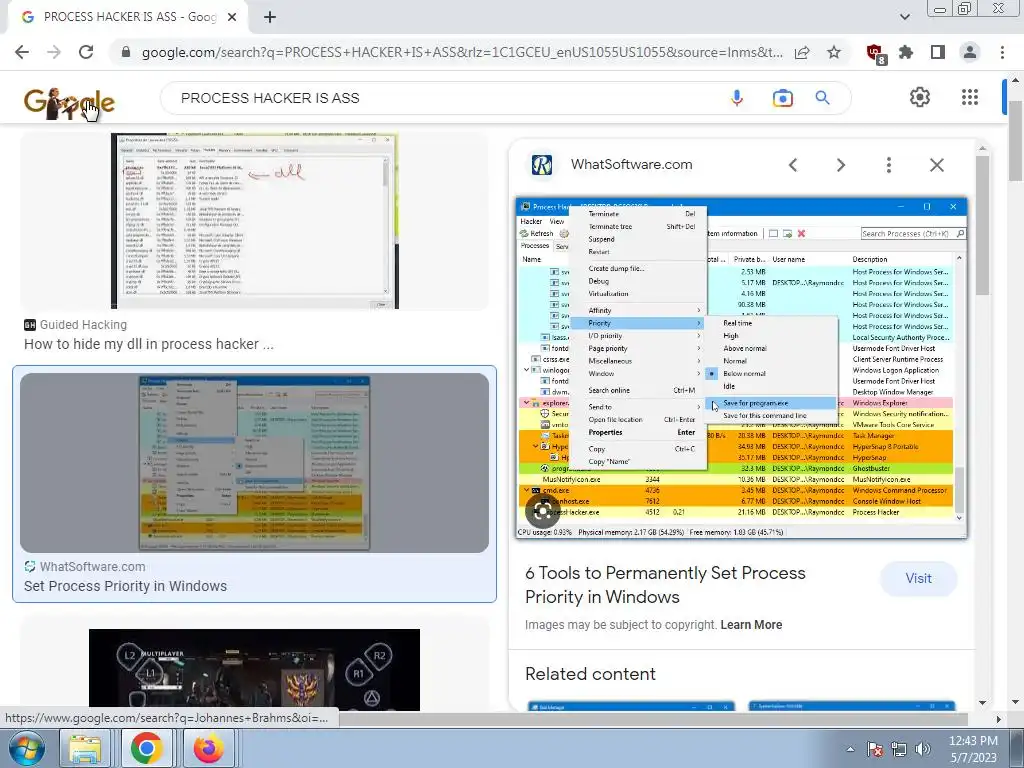Search by image with the camera icon
1024x768 pixels.
point(782,98)
